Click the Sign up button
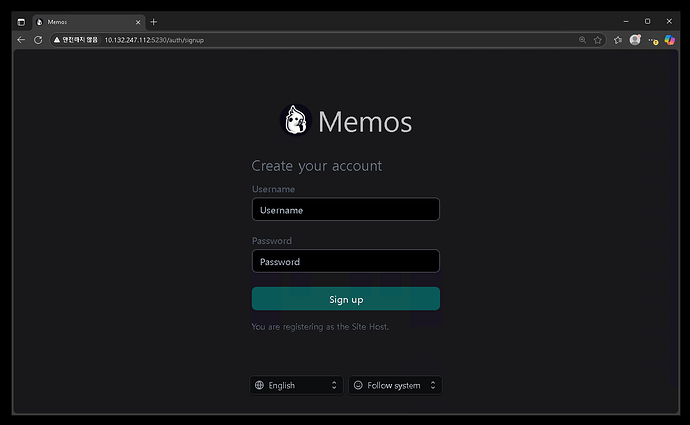690x425 pixels. coord(345,299)
